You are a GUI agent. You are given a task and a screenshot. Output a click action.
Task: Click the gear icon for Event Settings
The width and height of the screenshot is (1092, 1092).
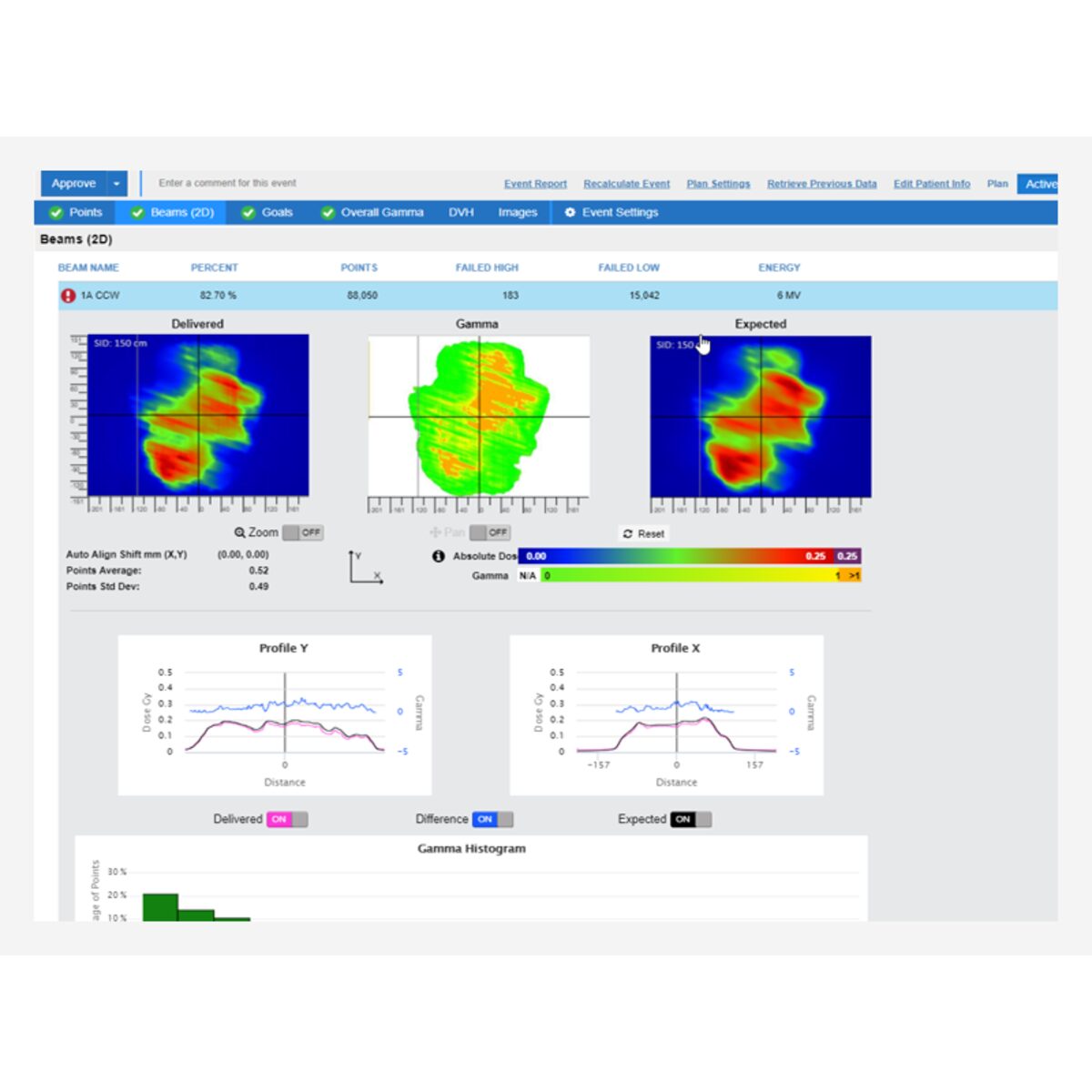pos(571,212)
